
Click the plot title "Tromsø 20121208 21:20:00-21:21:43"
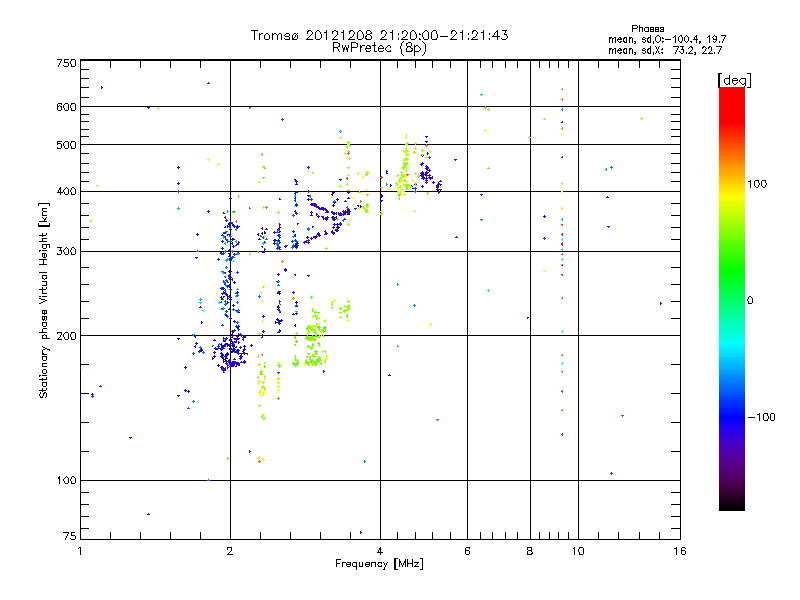[x=380, y=35]
